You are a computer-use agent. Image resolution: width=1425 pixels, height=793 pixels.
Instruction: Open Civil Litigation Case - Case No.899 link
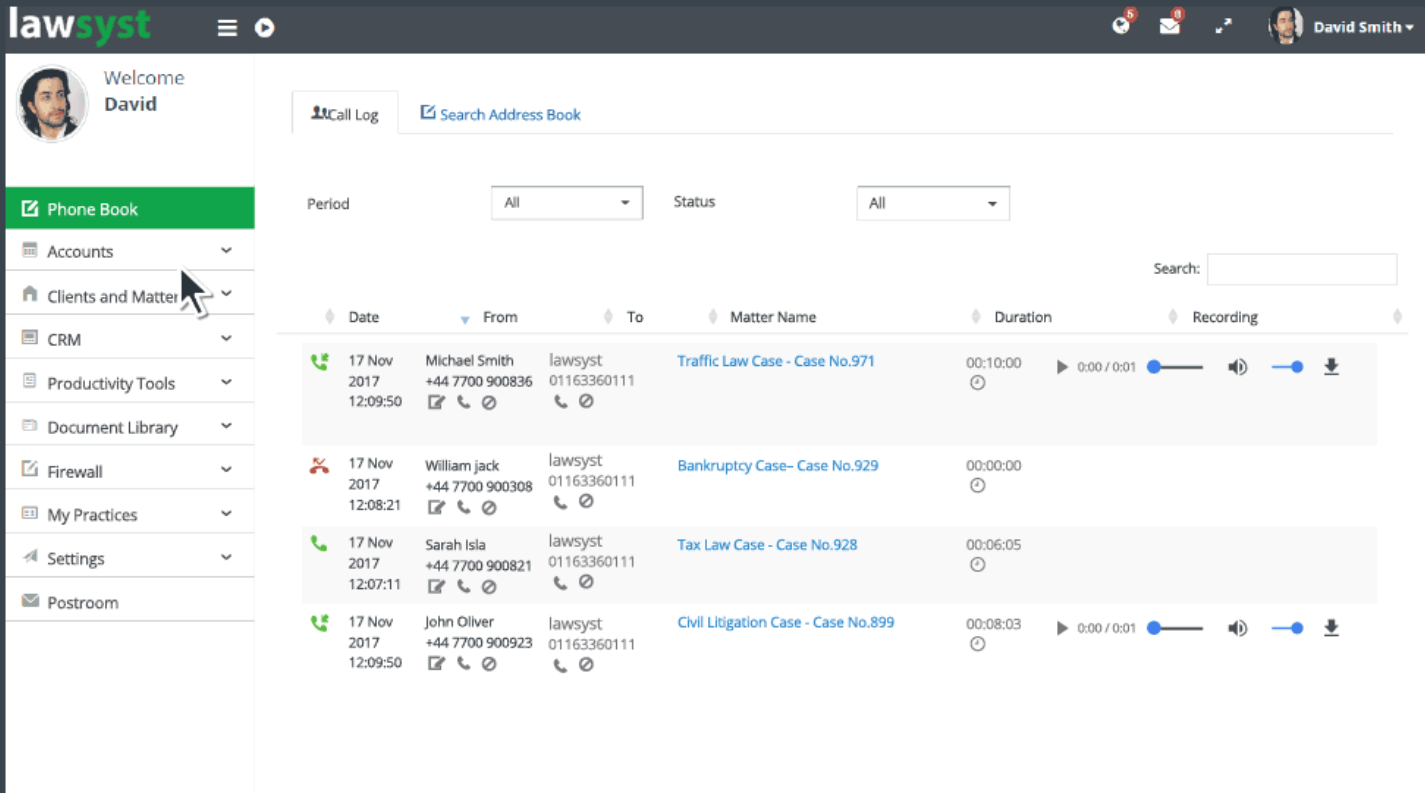click(785, 622)
